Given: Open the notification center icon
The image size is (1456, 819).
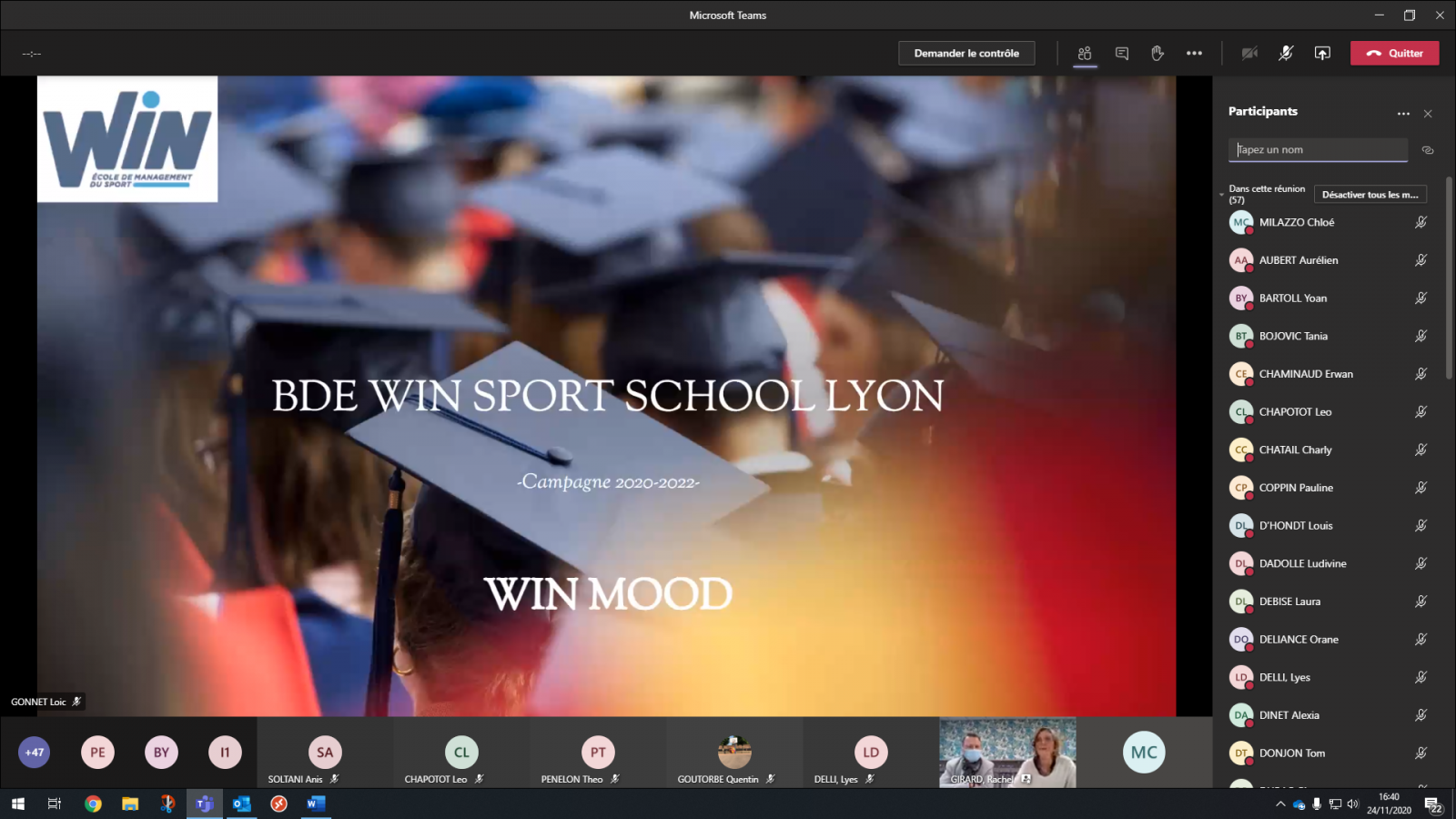Looking at the screenshot, I should click(1432, 804).
